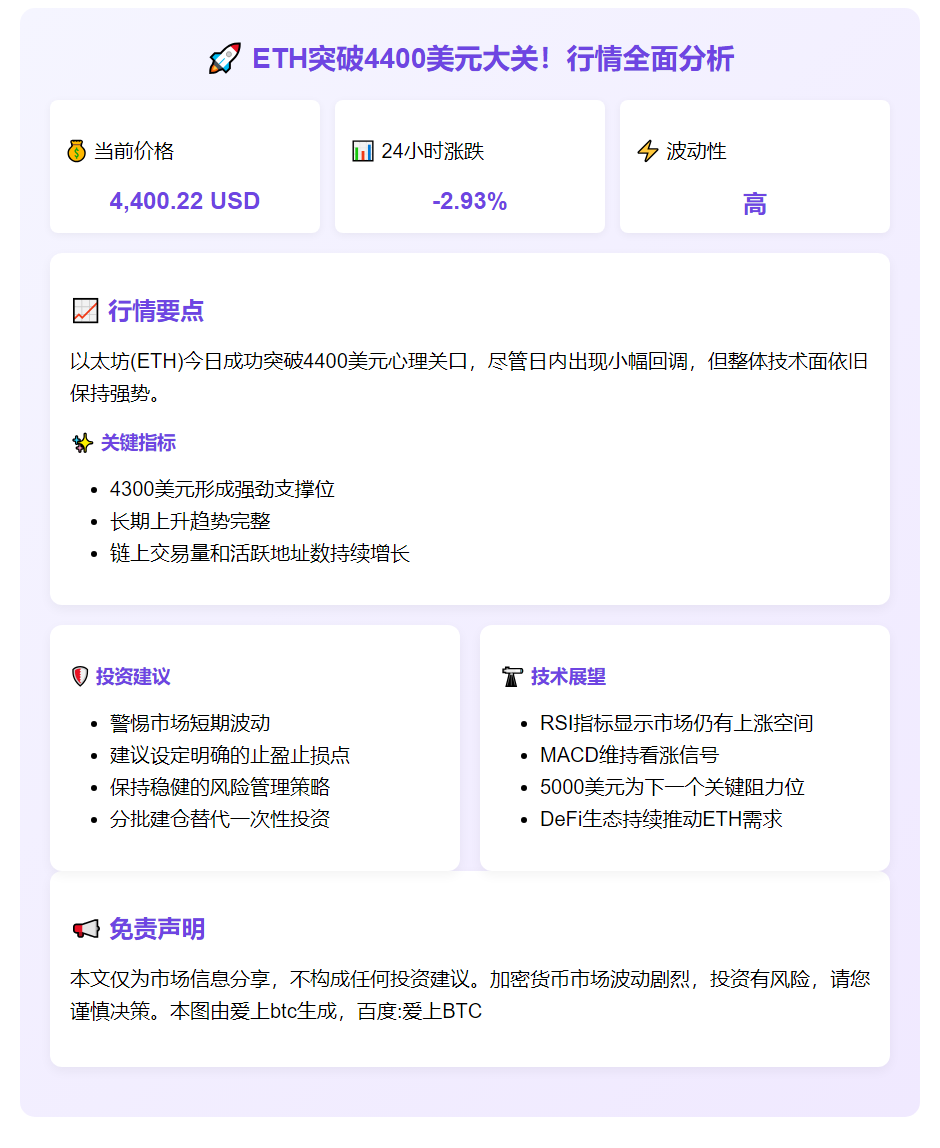The width and height of the screenshot is (940, 1148).
Task: Click the 当前价格 card
Action: (x=185, y=166)
